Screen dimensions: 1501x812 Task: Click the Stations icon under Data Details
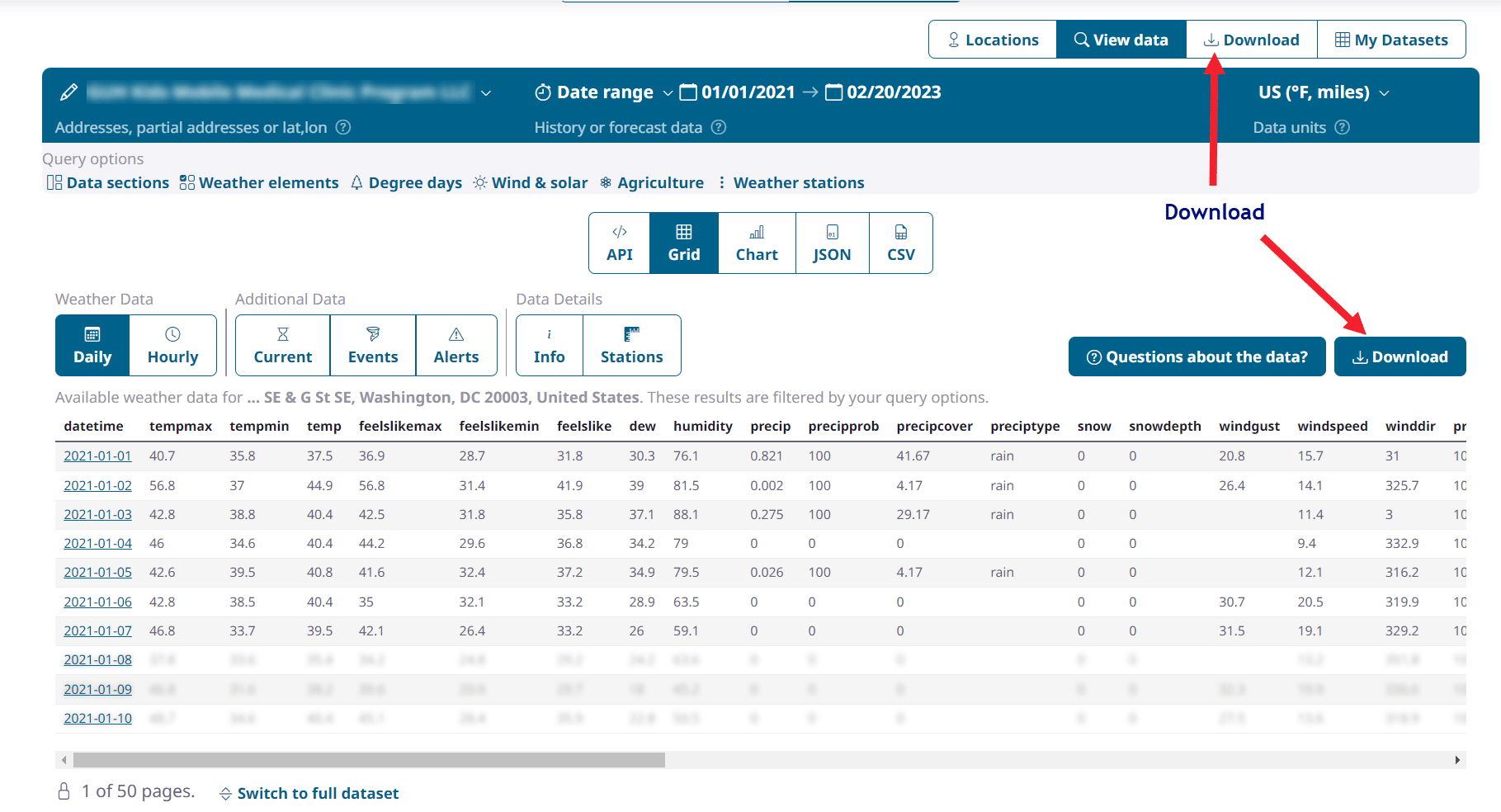click(631, 344)
